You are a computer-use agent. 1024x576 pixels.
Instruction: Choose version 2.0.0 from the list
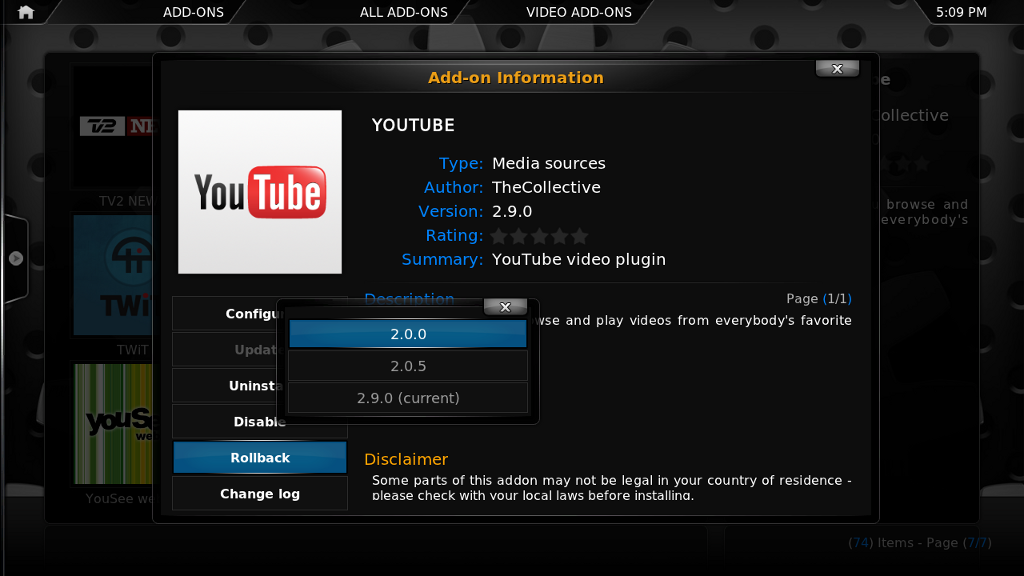click(408, 334)
